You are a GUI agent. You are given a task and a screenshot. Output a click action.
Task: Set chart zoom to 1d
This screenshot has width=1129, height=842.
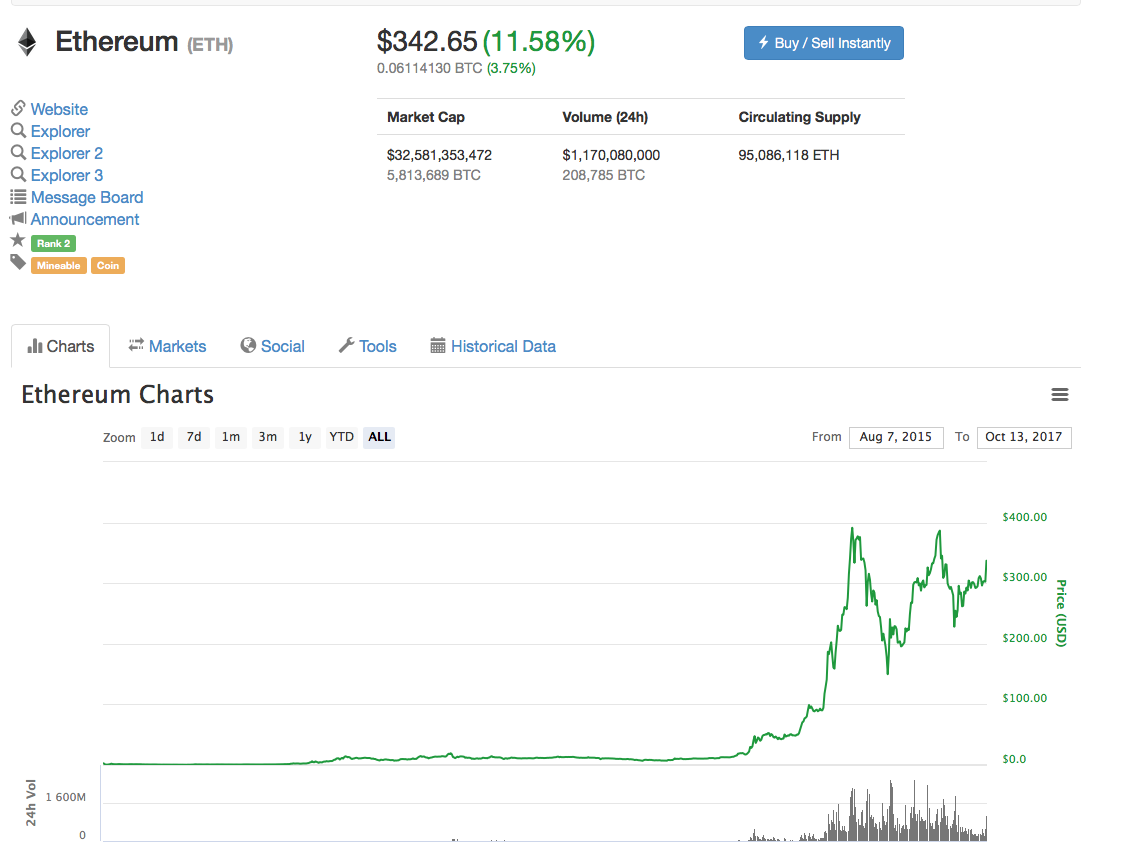[157, 437]
